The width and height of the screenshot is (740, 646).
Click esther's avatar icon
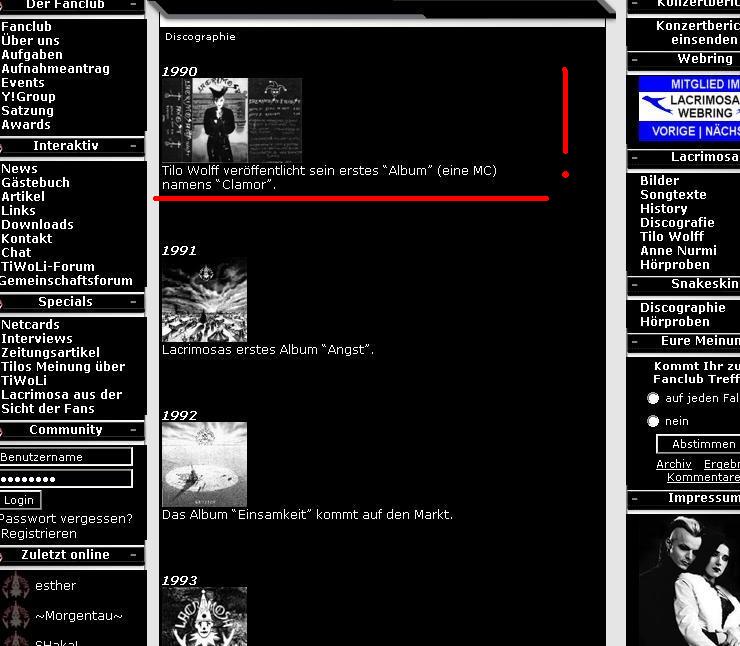15,585
